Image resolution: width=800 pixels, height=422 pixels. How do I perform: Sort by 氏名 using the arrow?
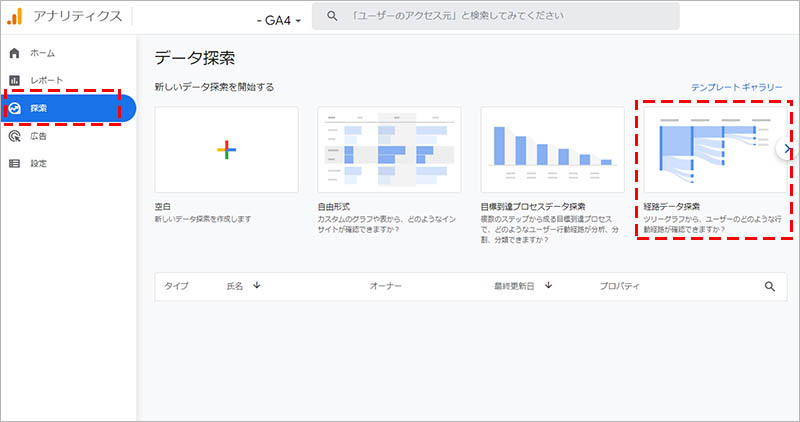coord(257,286)
